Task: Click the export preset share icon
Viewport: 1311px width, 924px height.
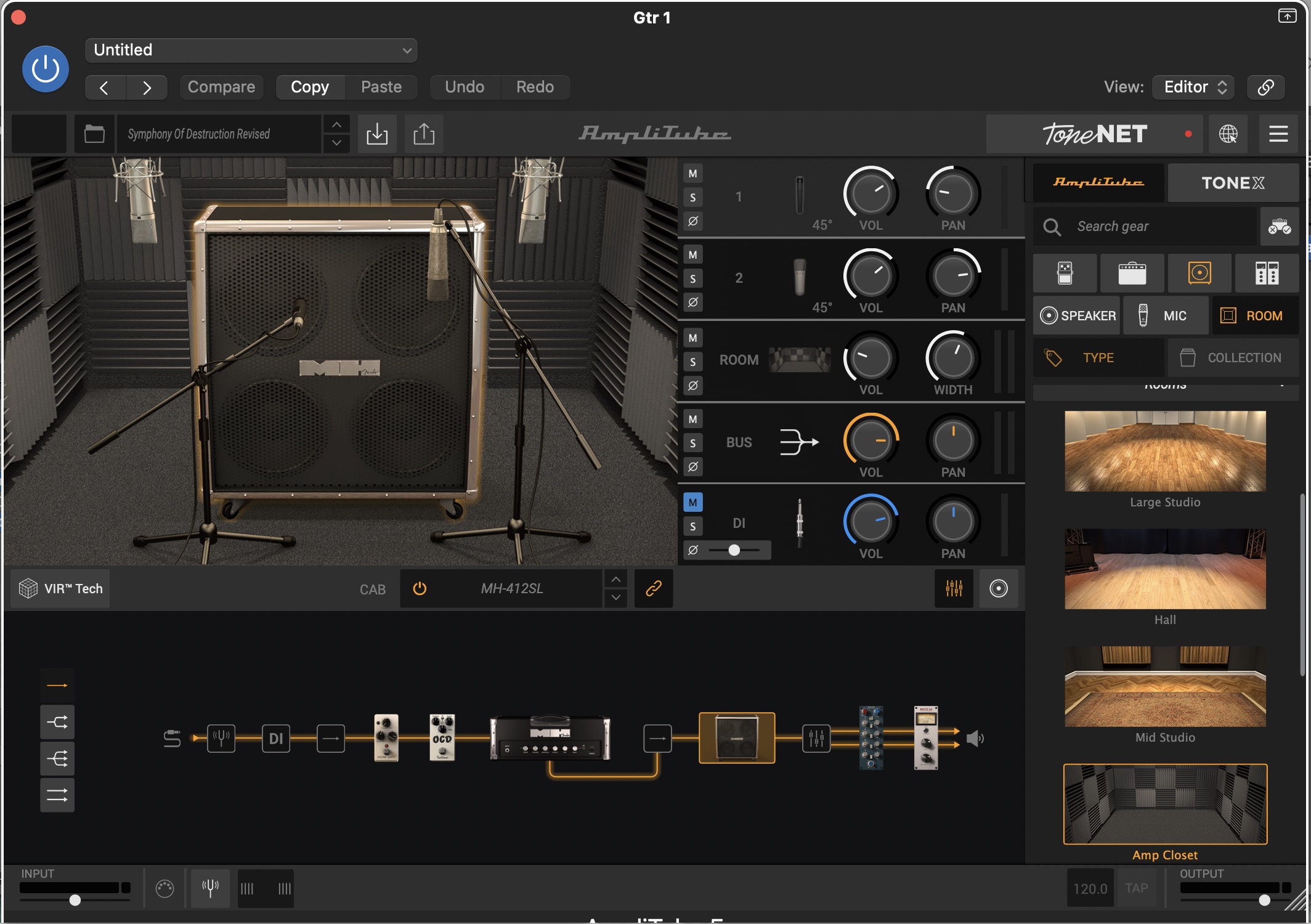Action: click(424, 134)
